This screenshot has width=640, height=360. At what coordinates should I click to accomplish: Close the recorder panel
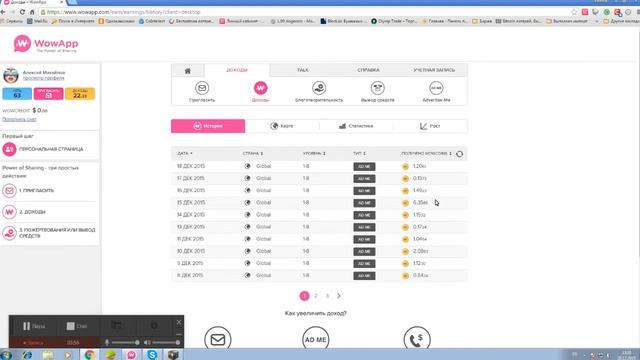tap(179, 322)
